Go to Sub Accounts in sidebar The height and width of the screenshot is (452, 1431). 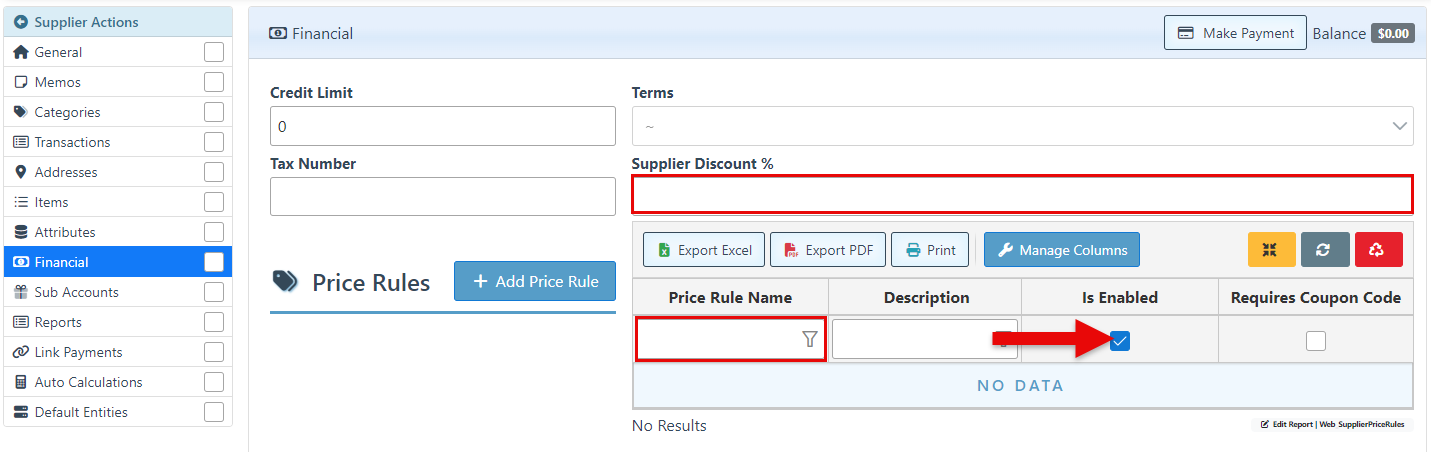pos(76,292)
